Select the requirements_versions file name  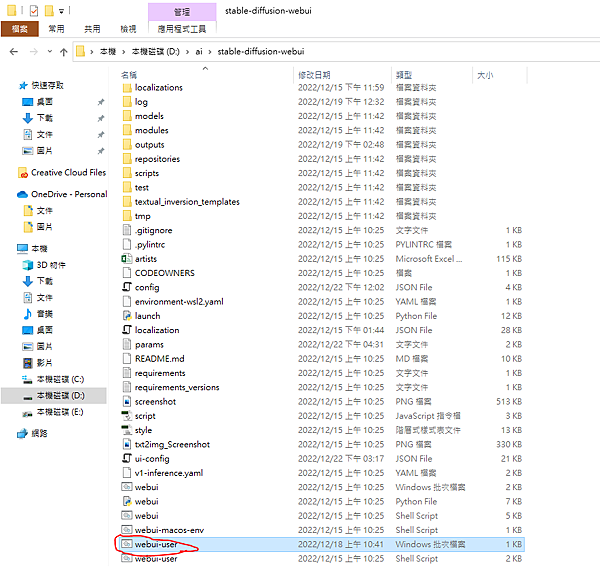click(x=177, y=388)
